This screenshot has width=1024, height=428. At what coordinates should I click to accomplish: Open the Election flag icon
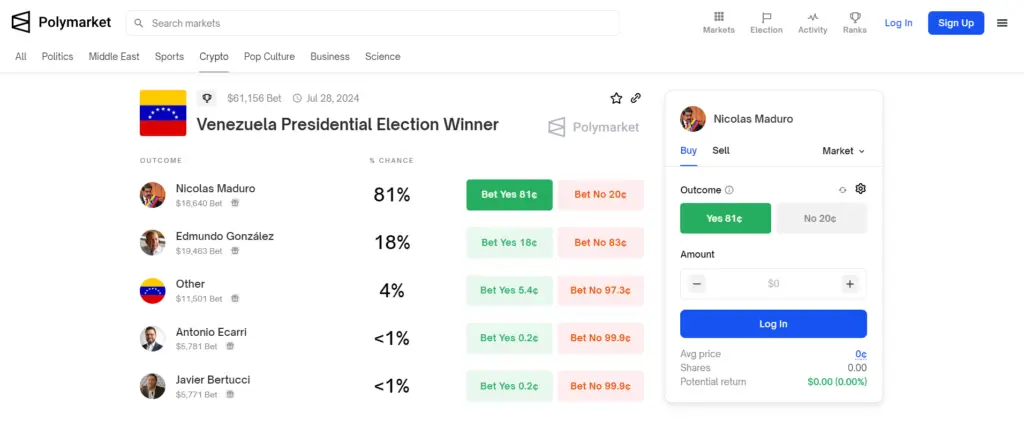click(766, 17)
